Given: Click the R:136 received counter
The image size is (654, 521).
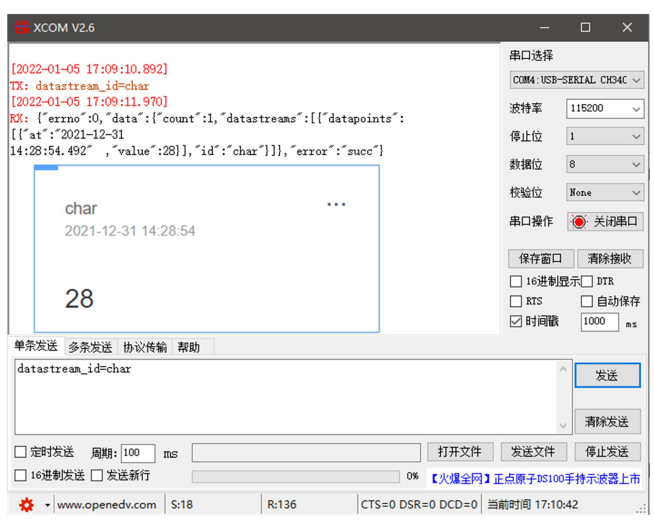Looking at the screenshot, I should (282, 505).
